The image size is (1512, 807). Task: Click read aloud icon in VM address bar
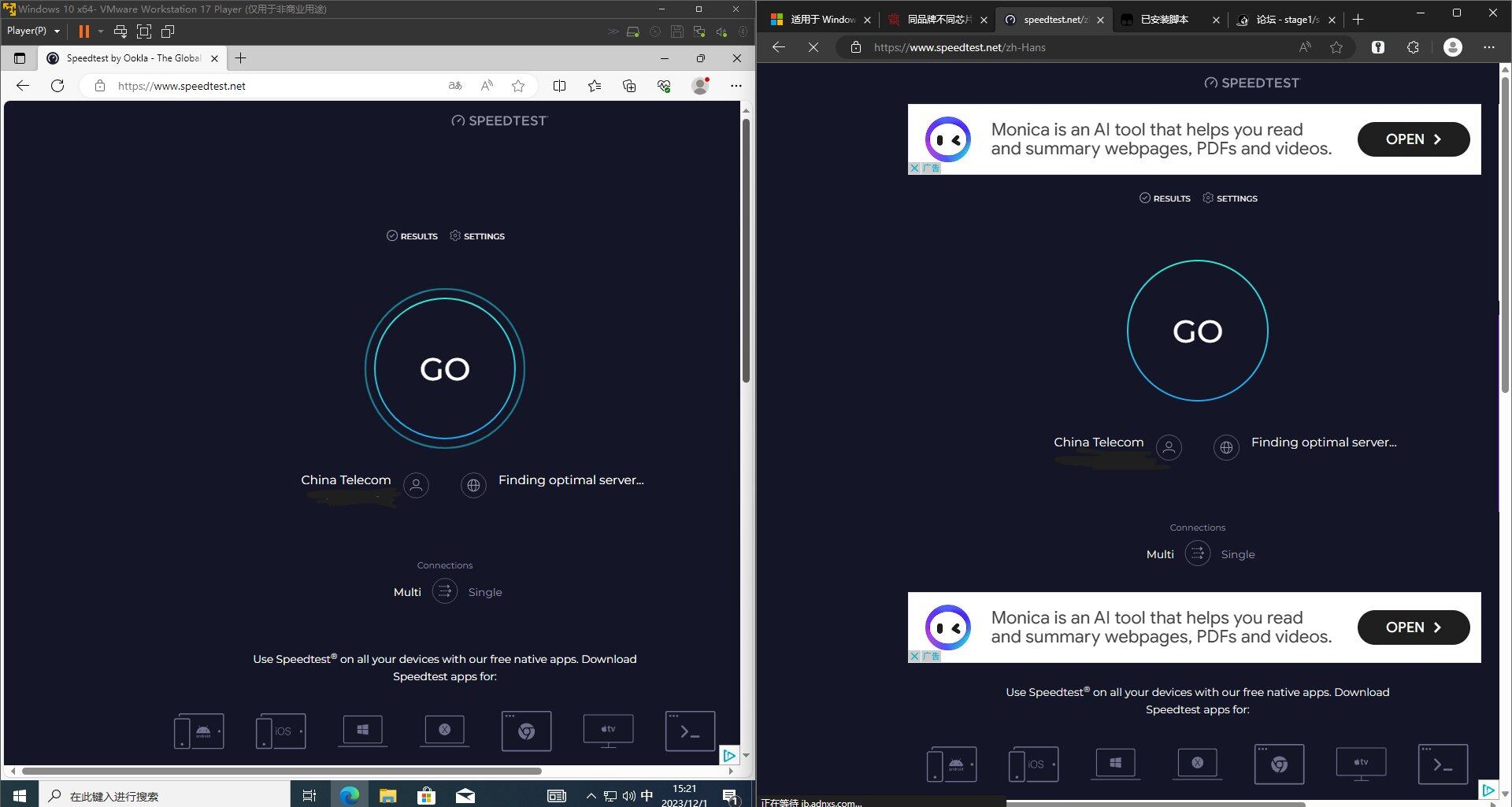point(487,86)
